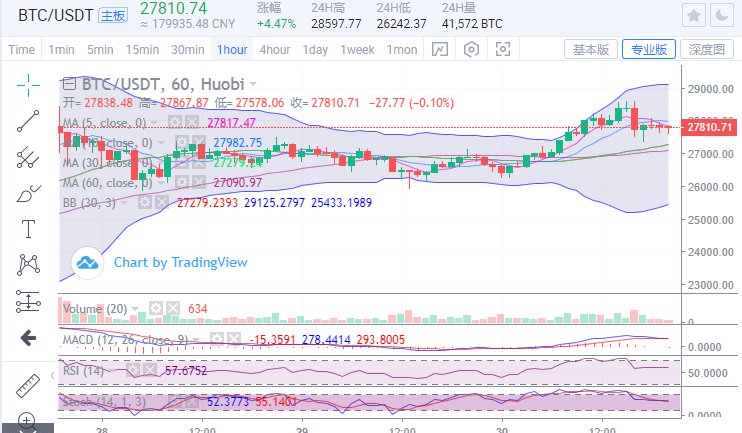Select the trend line drawing tool

pos(28,121)
